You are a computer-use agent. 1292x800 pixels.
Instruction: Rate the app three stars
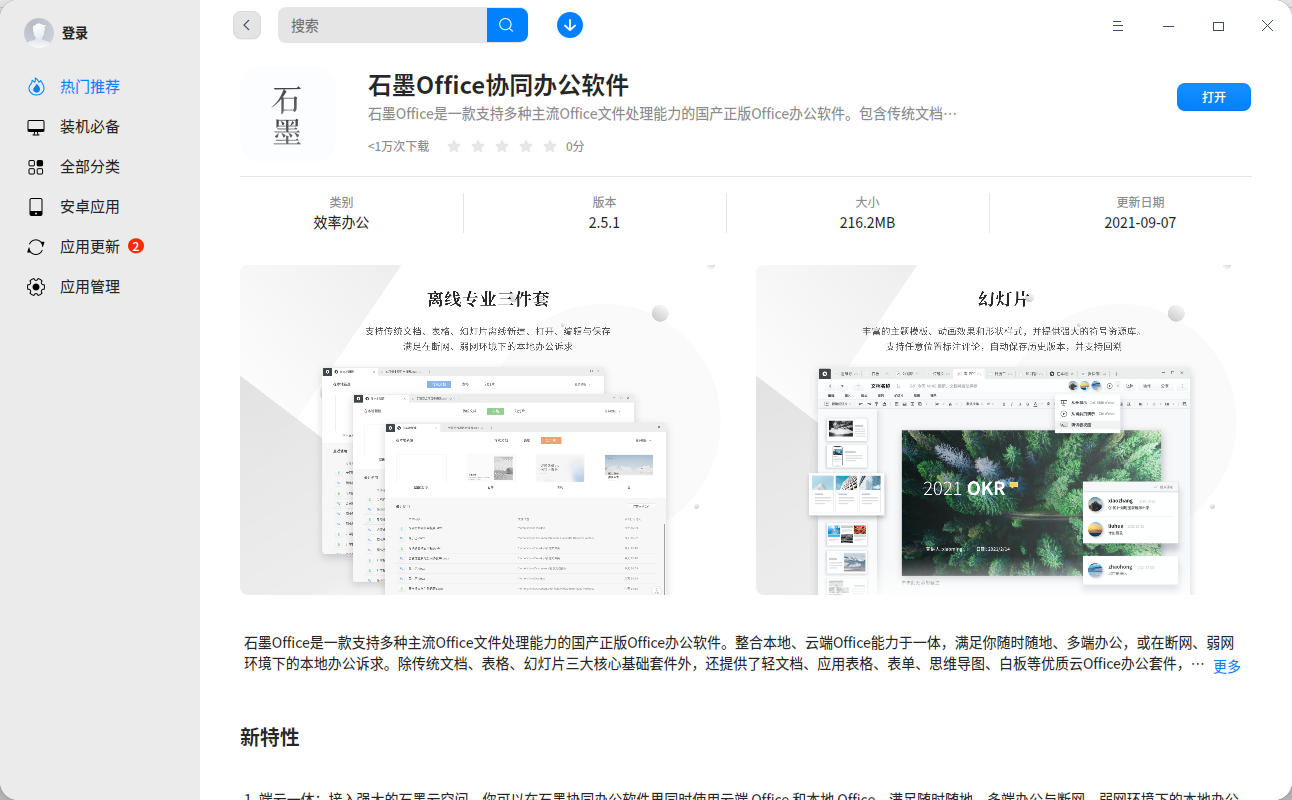click(502, 146)
